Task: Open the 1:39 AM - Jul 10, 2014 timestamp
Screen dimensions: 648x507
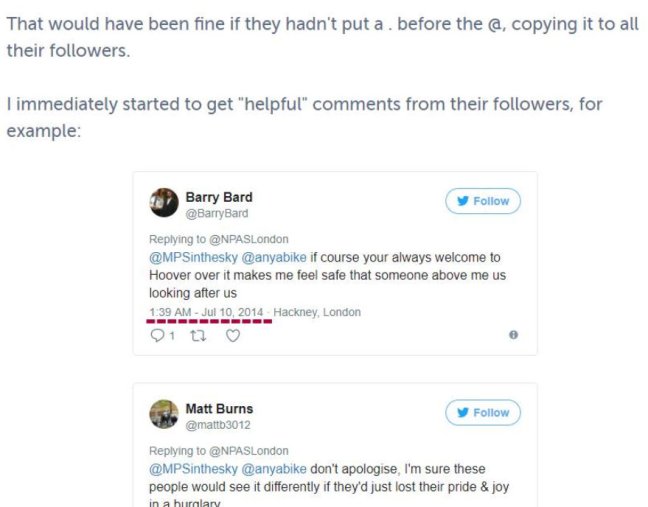Action: [x=206, y=312]
